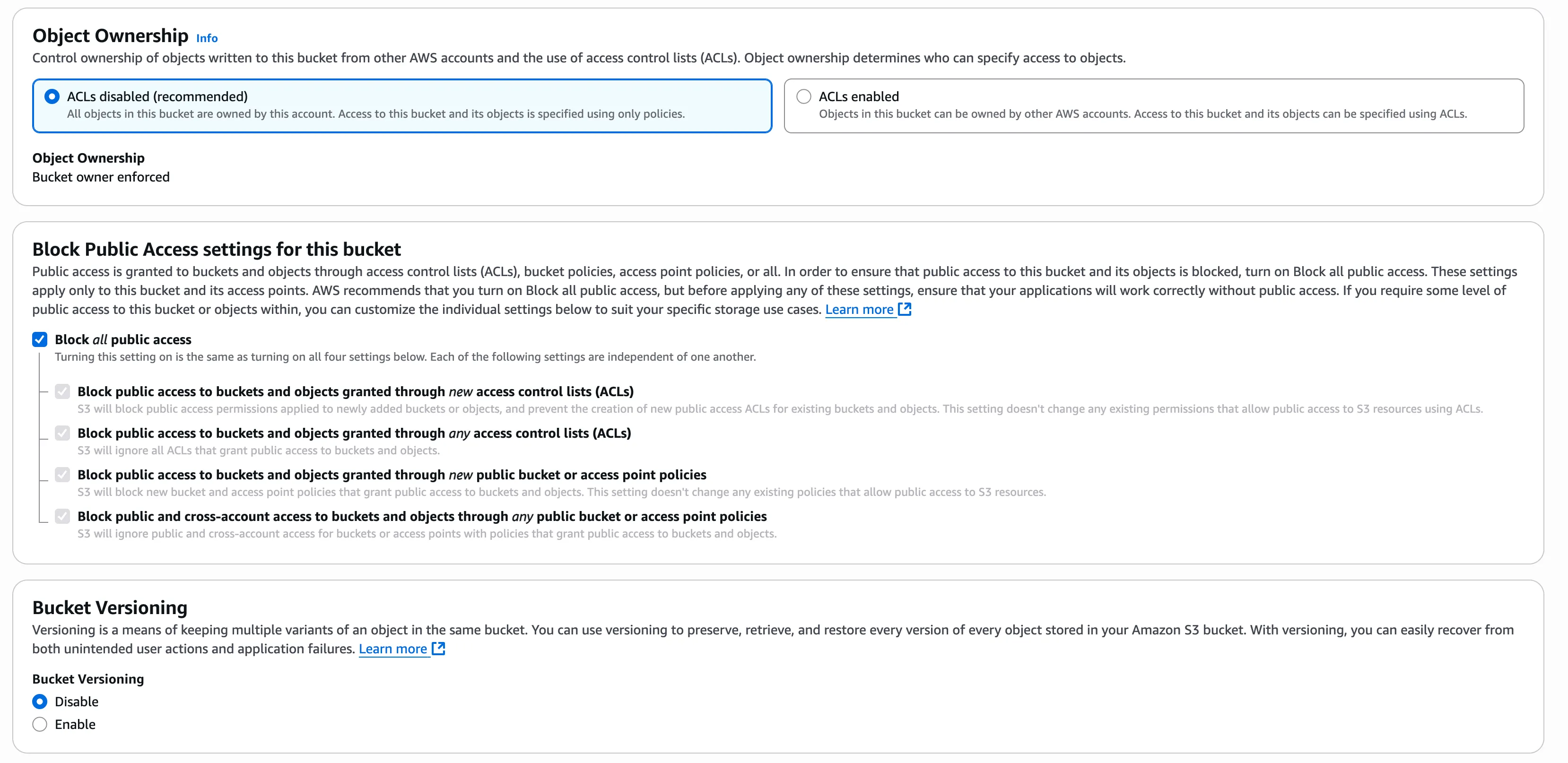Viewport: 1568px width, 763px height.
Task: Click external-link icon after Block Public Access Learn more
Action: click(905, 309)
